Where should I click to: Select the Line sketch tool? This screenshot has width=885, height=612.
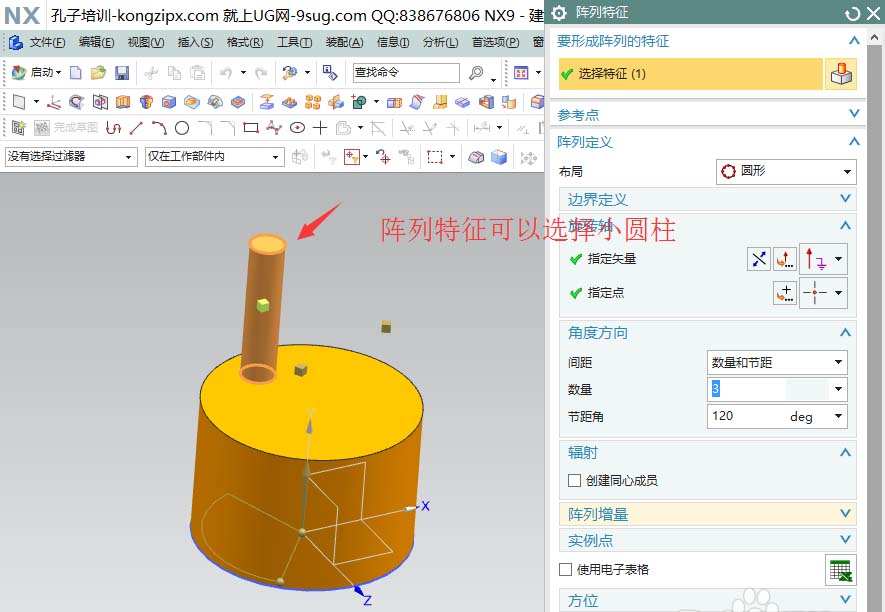click(136, 128)
